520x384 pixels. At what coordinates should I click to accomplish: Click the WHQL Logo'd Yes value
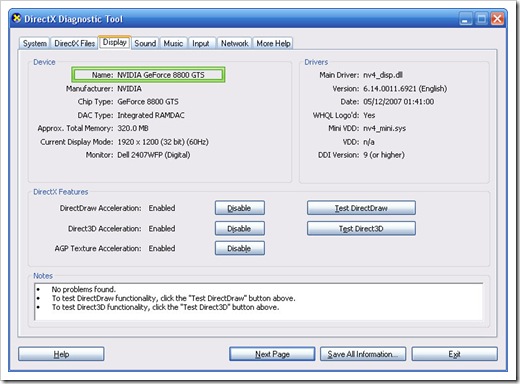369,115
